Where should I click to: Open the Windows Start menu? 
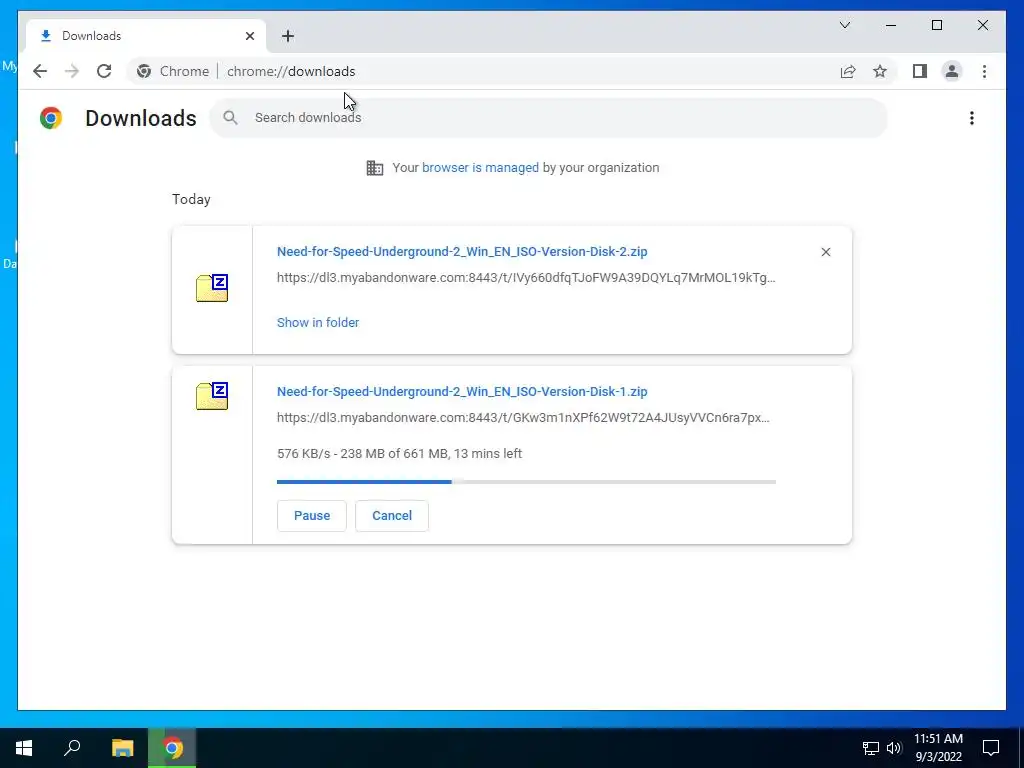tap(24, 748)
